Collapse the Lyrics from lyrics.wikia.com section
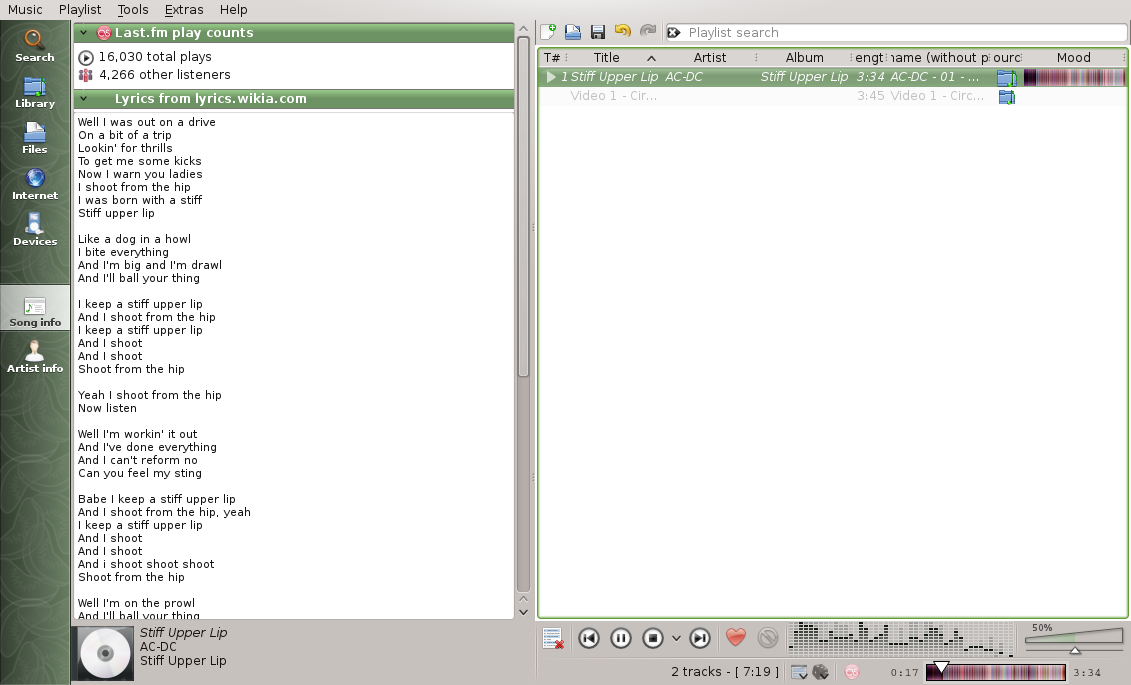This screenshot has width=1131, height=685. (x=84, y=99)
